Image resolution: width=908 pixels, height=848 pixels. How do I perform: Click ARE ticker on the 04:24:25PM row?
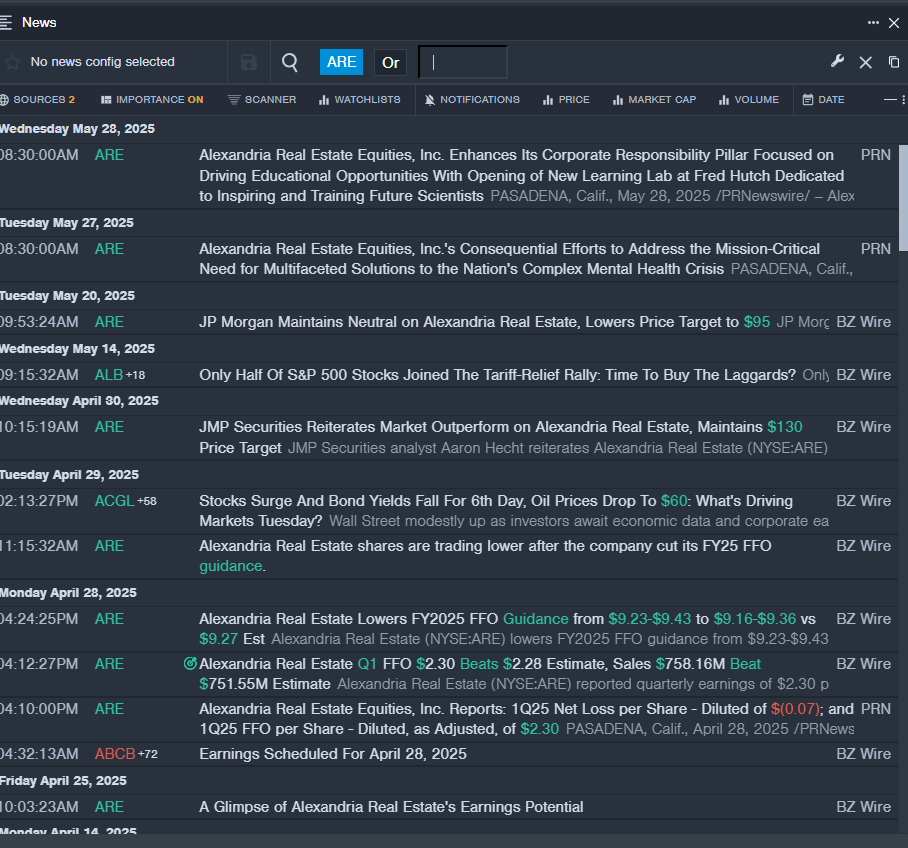109,619
